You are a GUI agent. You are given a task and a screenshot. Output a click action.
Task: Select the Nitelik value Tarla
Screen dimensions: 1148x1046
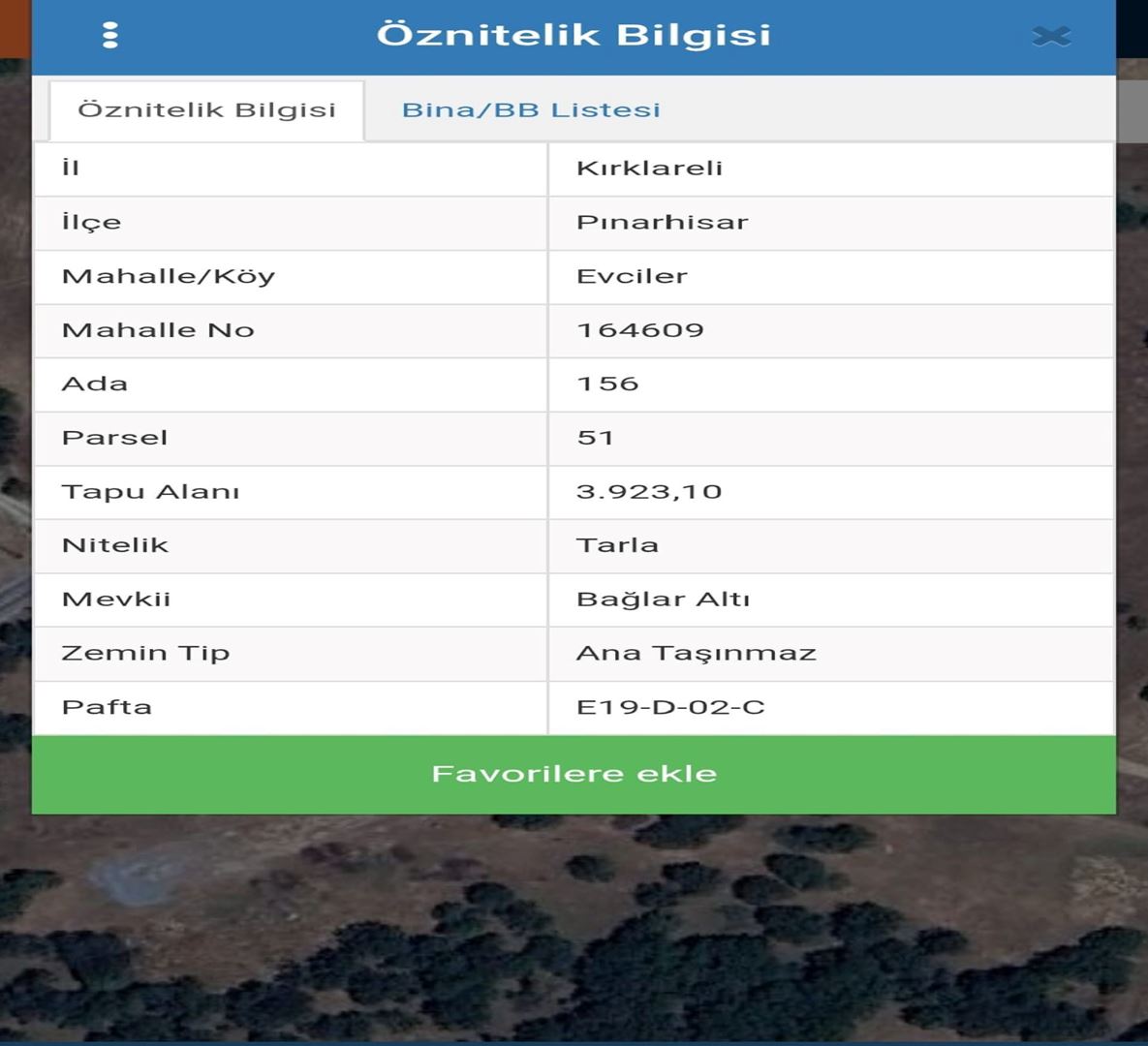(x=617, y=545)
